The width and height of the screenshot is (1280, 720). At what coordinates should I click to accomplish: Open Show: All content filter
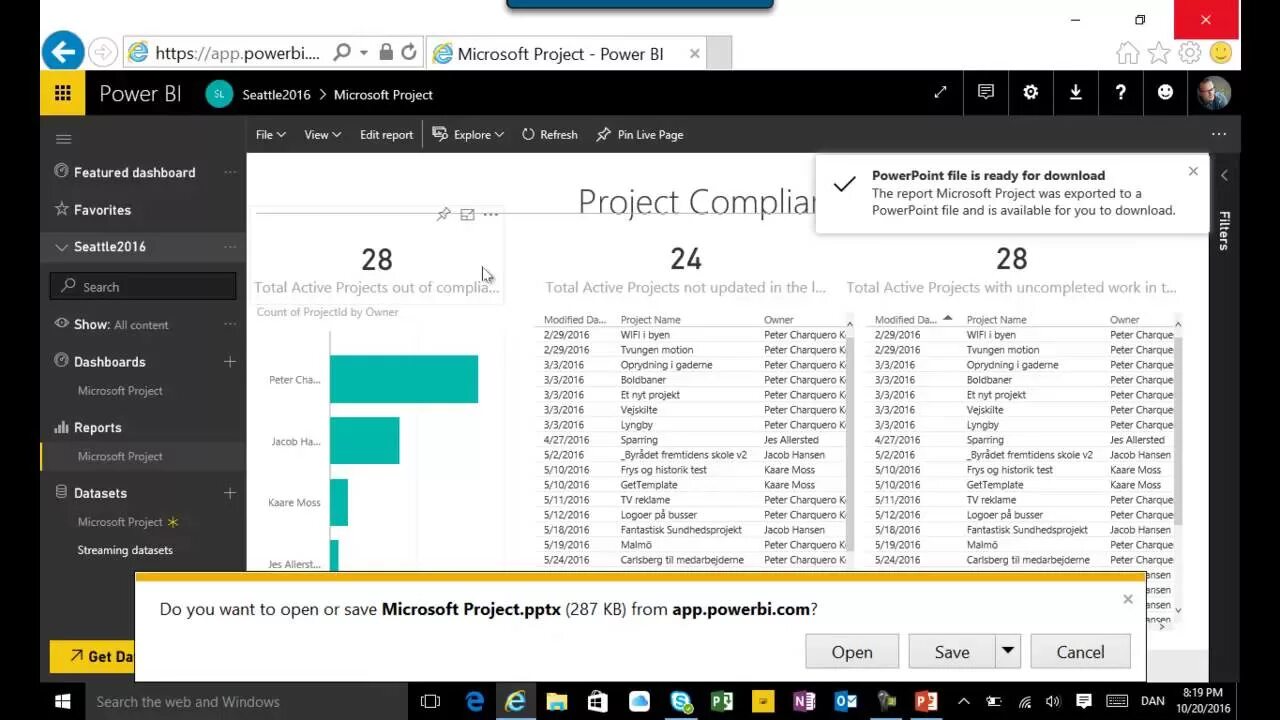click(121, 324)
